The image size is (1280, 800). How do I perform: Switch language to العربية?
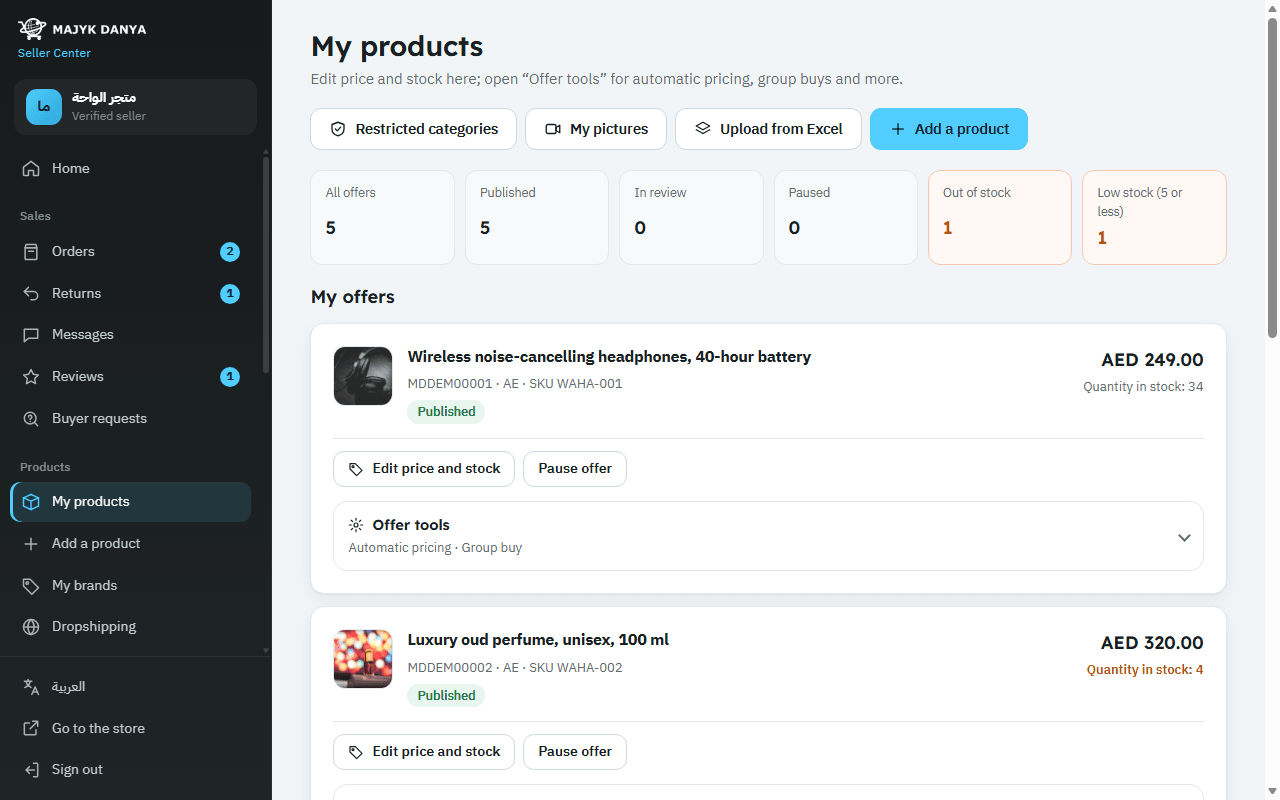point(131,687)
